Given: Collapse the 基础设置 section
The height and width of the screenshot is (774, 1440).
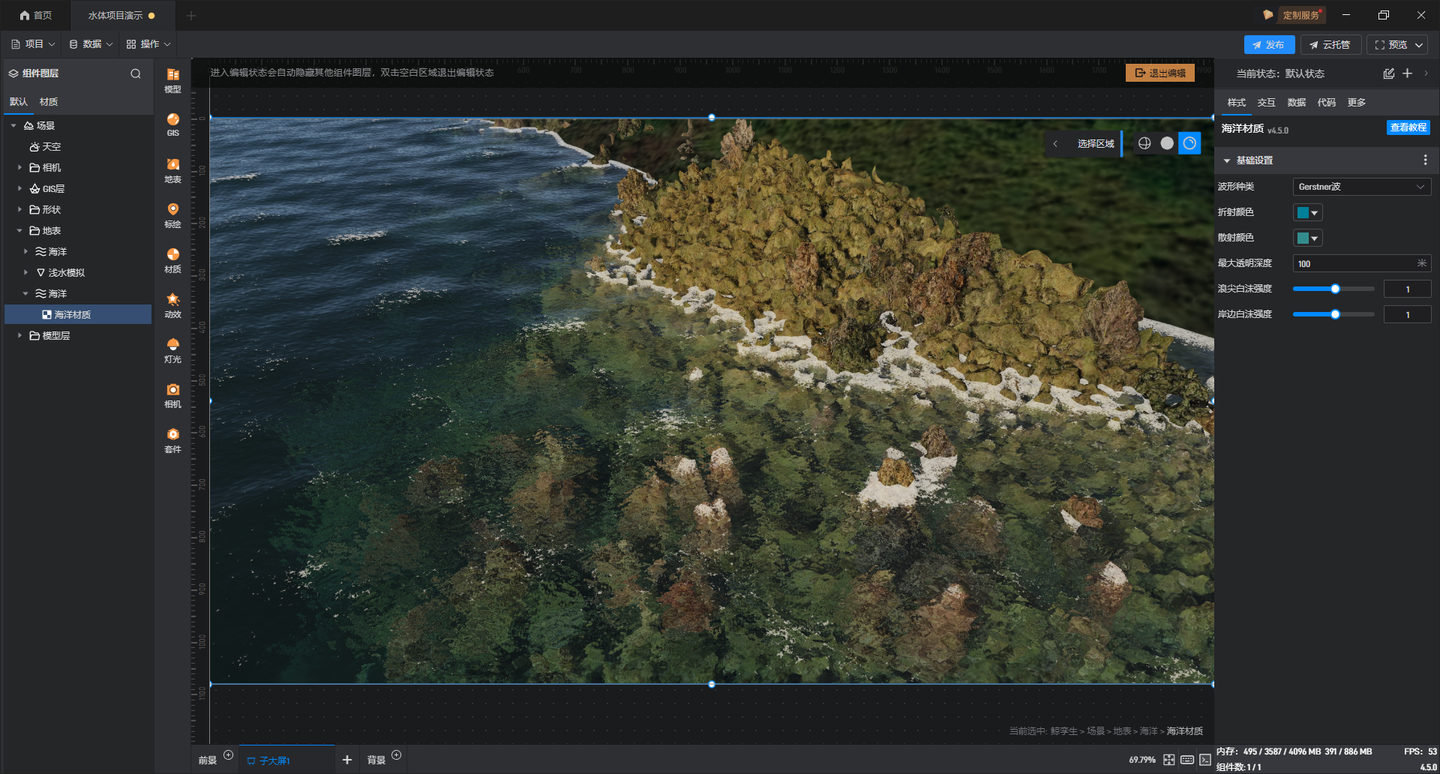Looking at the screenshot, I should (x=1227, y=160).
